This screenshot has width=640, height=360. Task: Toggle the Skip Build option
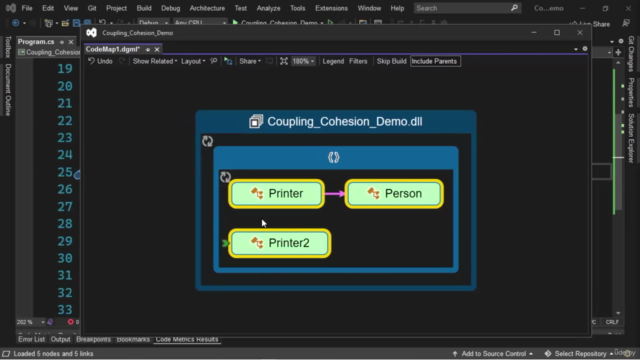391,61
